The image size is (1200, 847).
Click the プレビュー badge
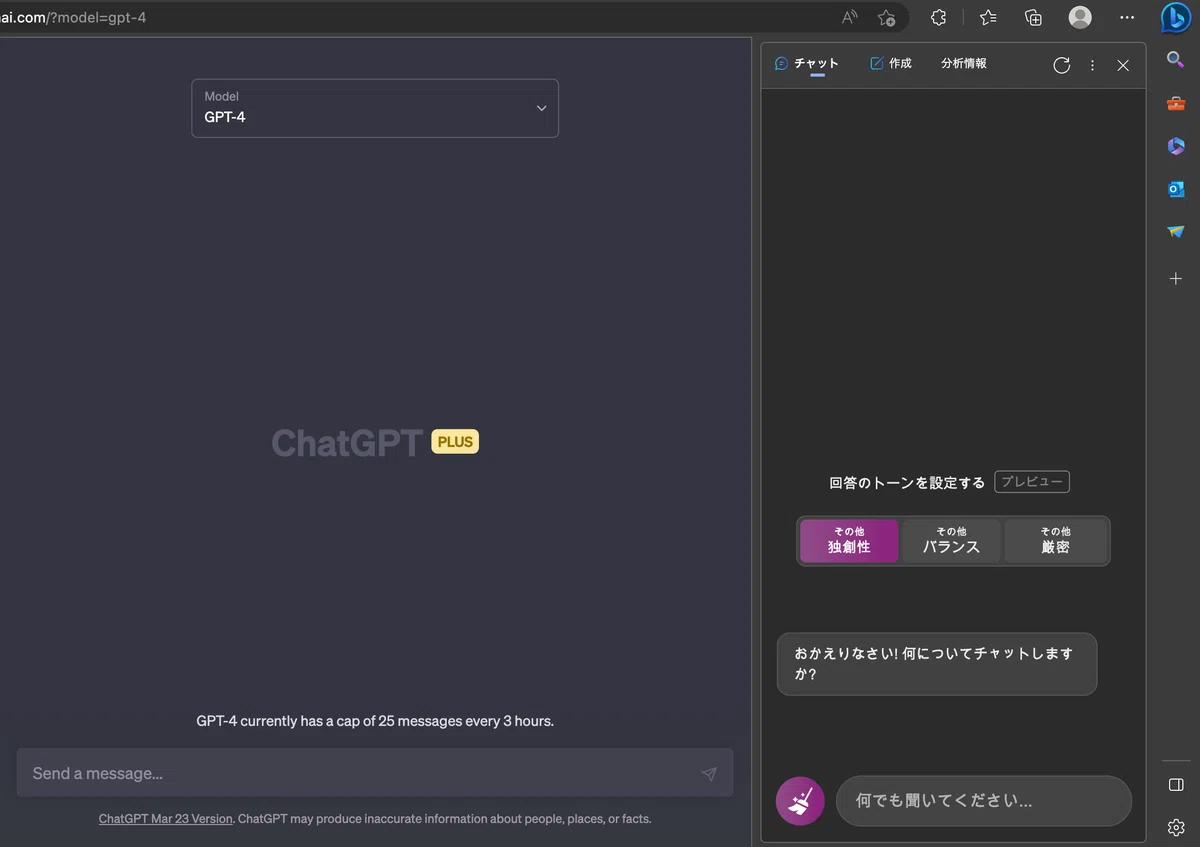[x=1032, y=482]
